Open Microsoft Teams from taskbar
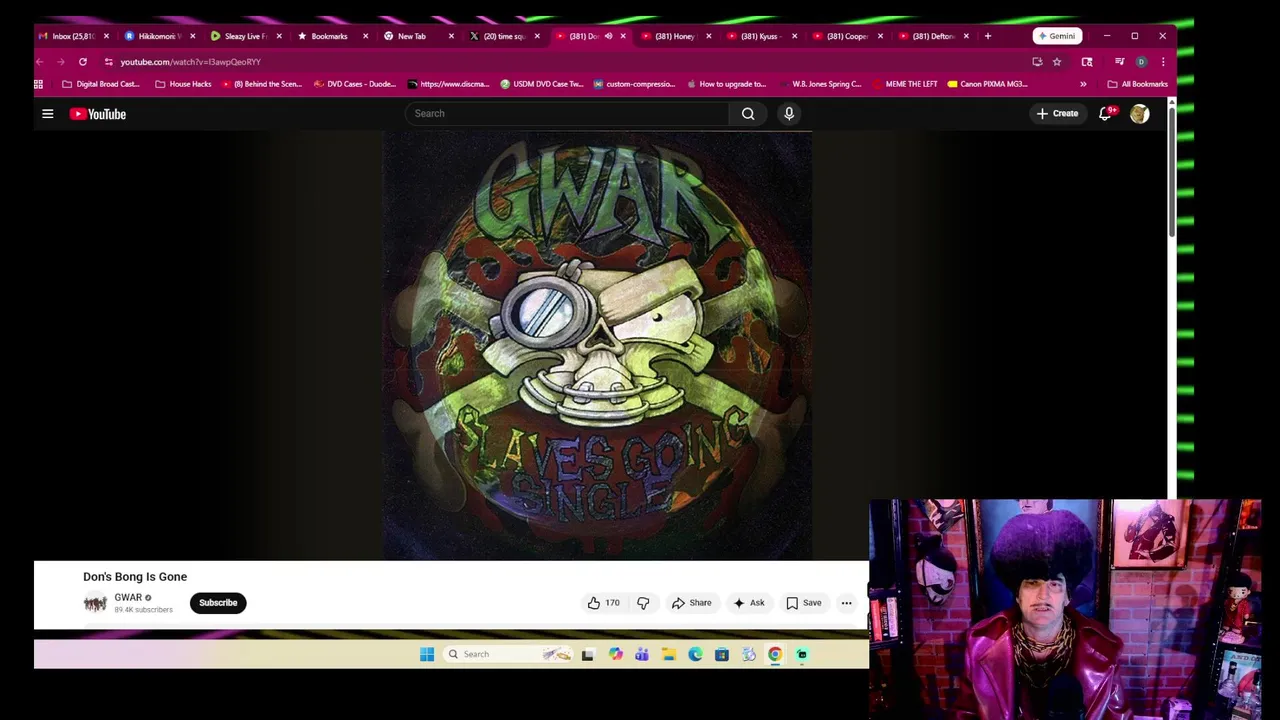The height and width of the screenshot is (720, 1280). click(x=642, y=654)
